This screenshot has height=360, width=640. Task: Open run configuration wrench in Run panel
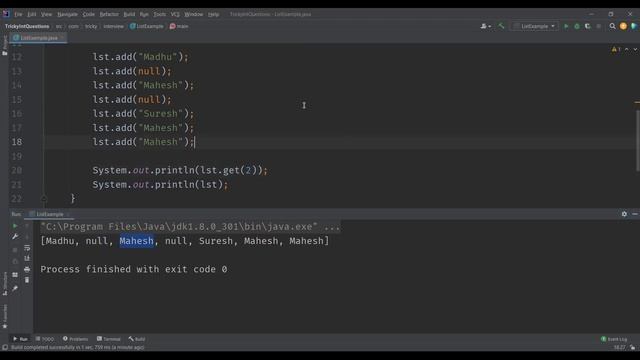[x=15, y=237]
